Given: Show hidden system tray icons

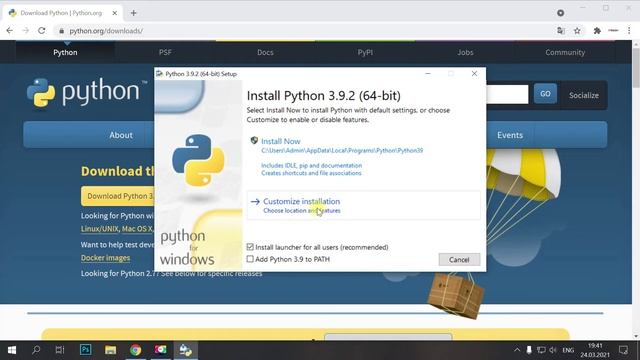Looking at the screenshot, I should tap(517, 350).
